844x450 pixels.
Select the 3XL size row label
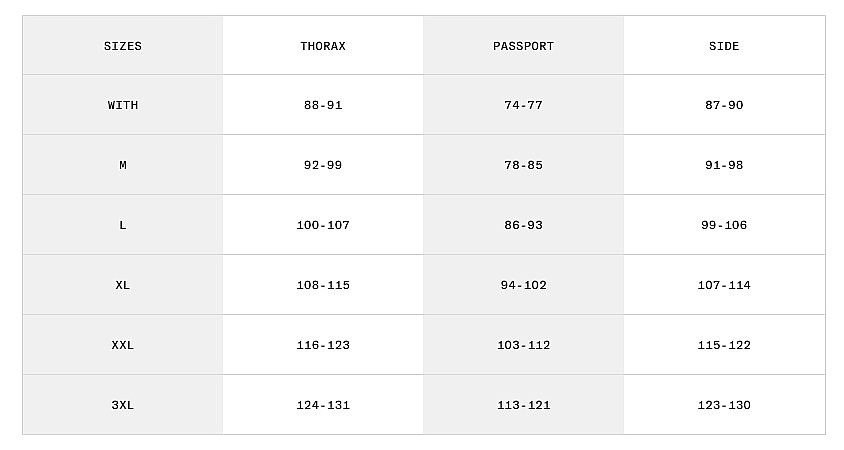coord(123,405)
